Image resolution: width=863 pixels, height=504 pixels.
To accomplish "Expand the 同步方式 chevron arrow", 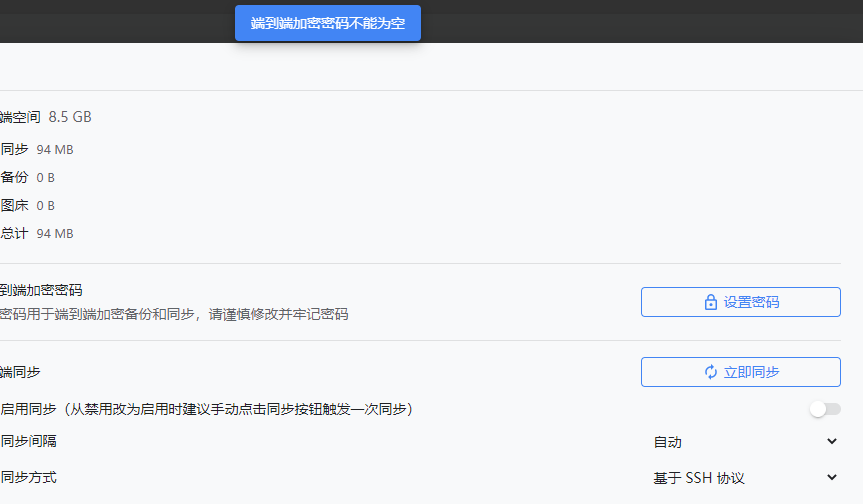I will click(832, 478).
